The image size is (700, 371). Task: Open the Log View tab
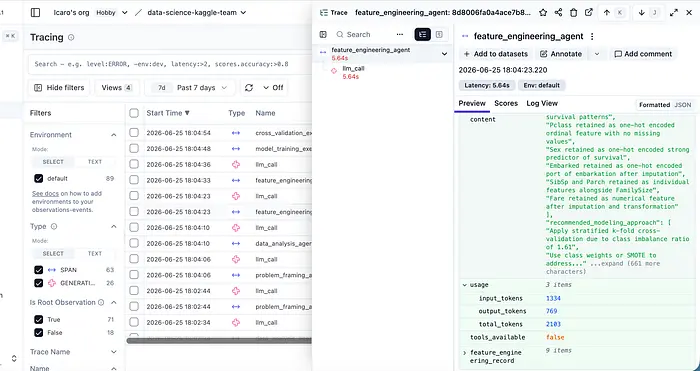point(542,103)
